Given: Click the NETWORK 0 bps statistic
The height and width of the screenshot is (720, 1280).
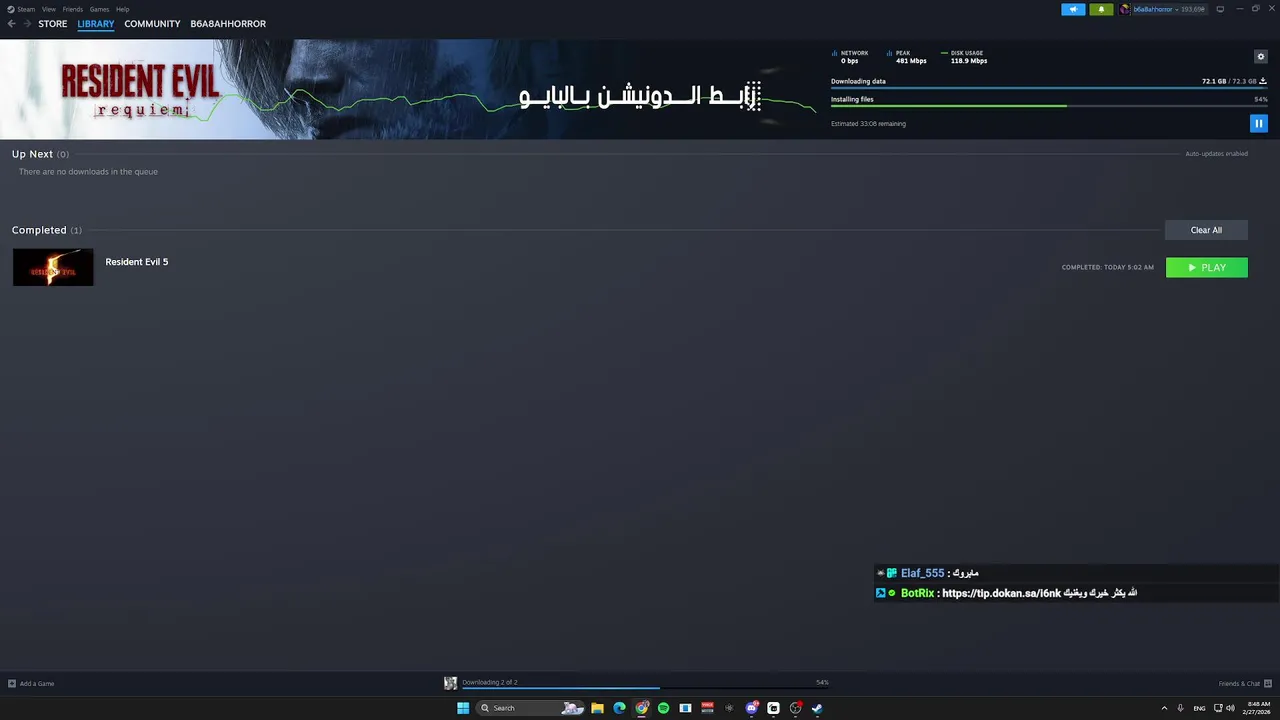Looking at the screenshot, I should tap(851, 57).
